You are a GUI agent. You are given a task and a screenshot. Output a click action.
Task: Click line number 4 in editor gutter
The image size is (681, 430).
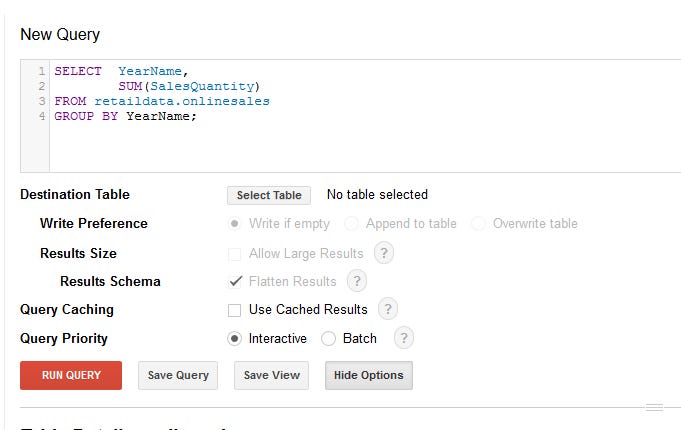pos(42,116)
